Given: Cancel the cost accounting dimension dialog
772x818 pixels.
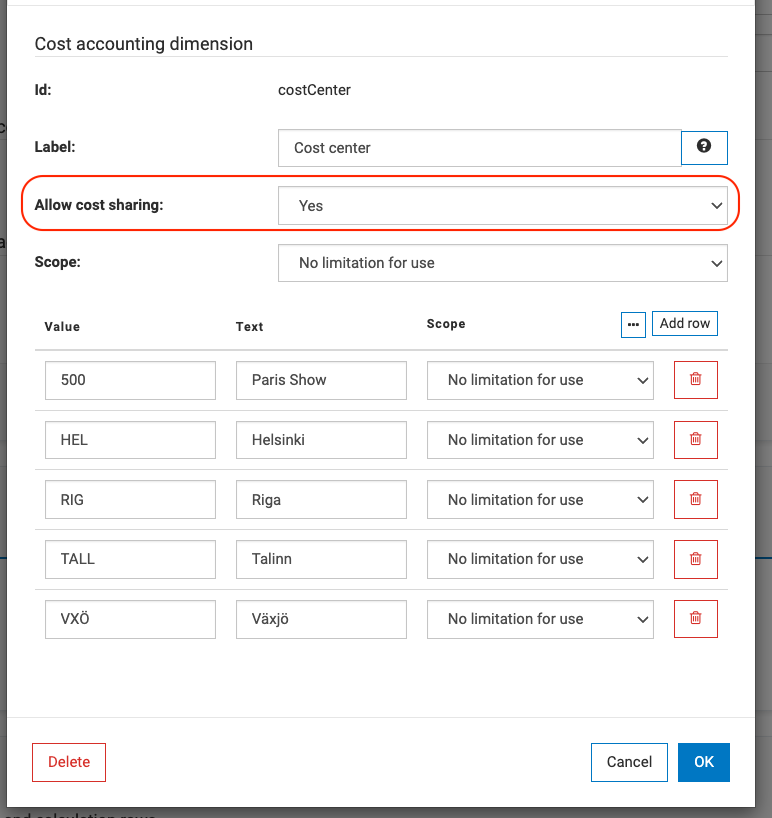Looking at the screenshot, I should click(x=629, y=762).
